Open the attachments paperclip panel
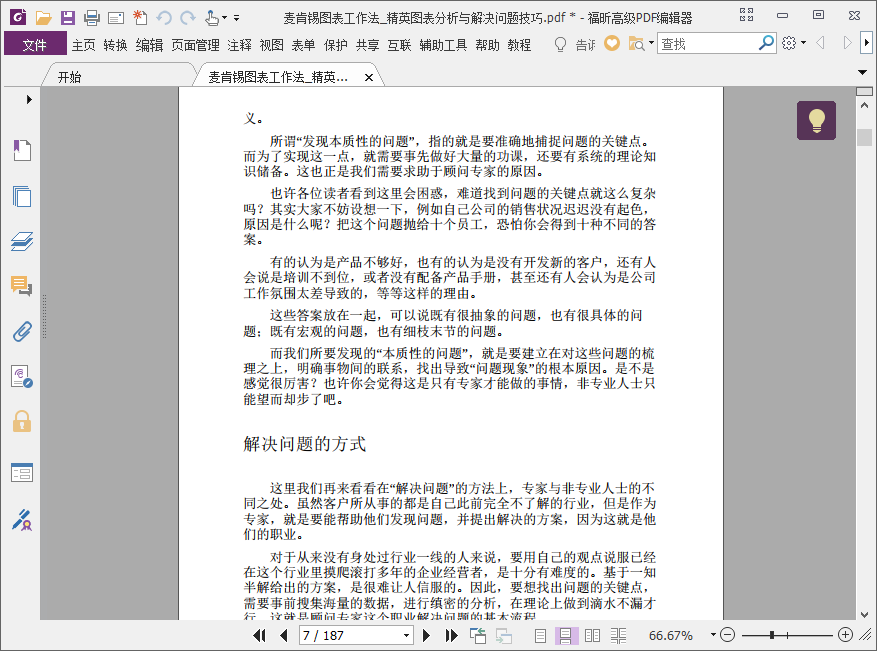This screenshot has height=651, width=877. [22, 332]
